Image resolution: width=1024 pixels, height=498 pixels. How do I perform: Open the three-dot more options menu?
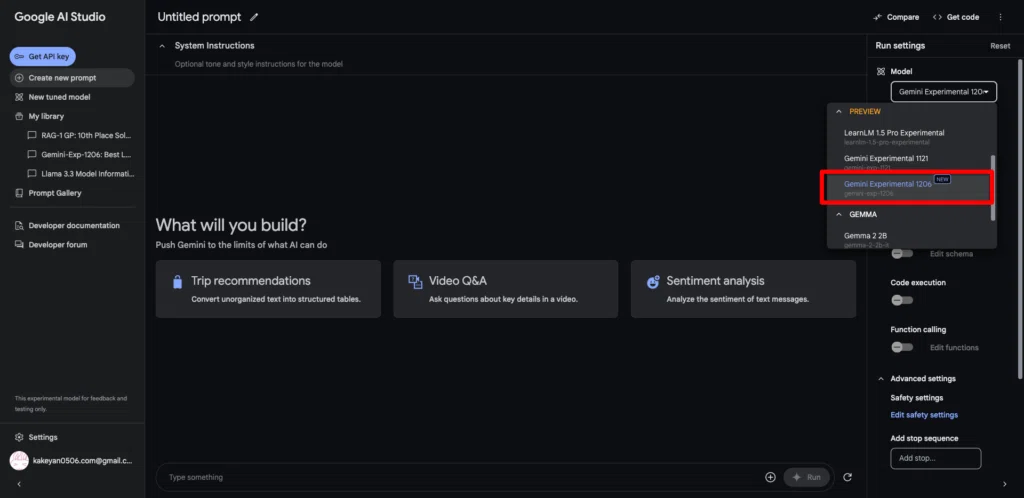point(1000,18)
